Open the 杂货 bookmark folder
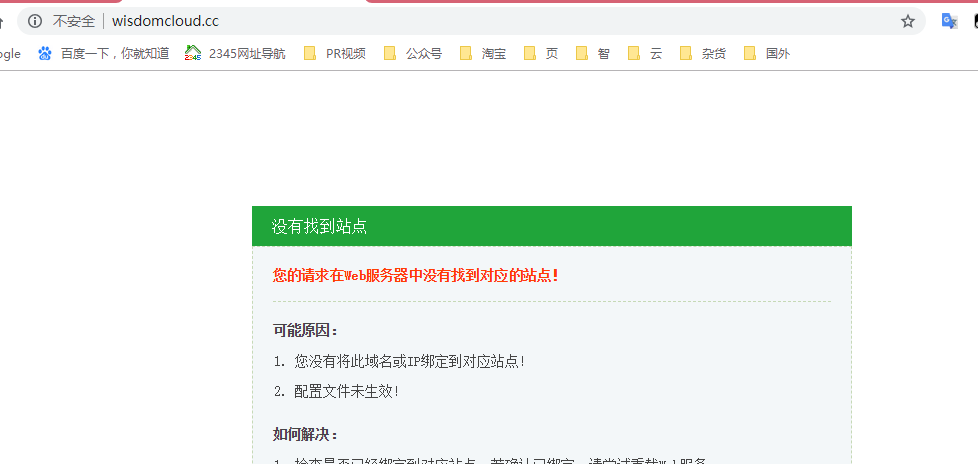Image resolution: width=978 pixels, height=464 pixels. click(703, 54)
